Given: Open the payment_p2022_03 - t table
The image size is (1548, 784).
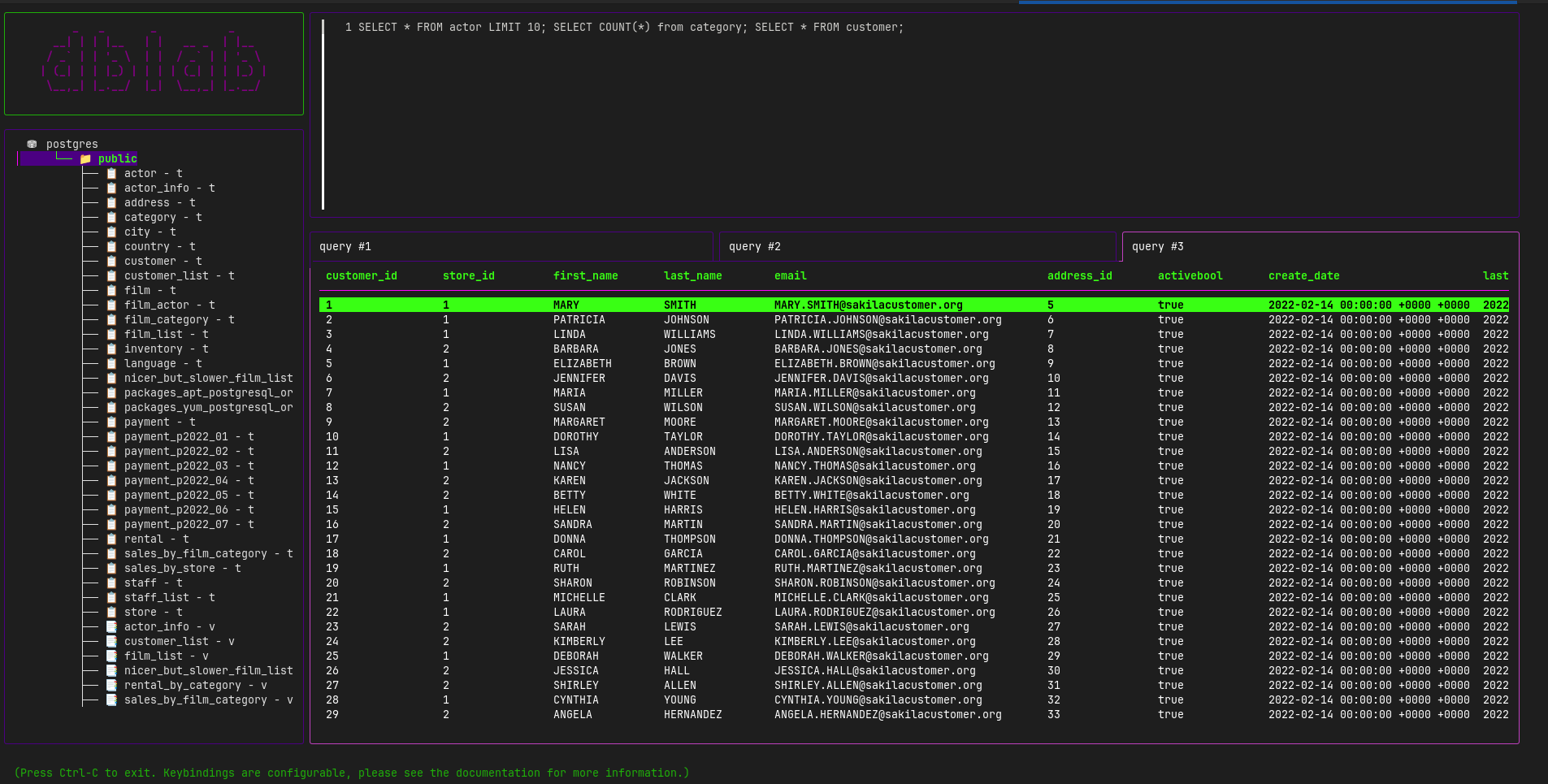Looking at the screenshot, I should point(189,466).
